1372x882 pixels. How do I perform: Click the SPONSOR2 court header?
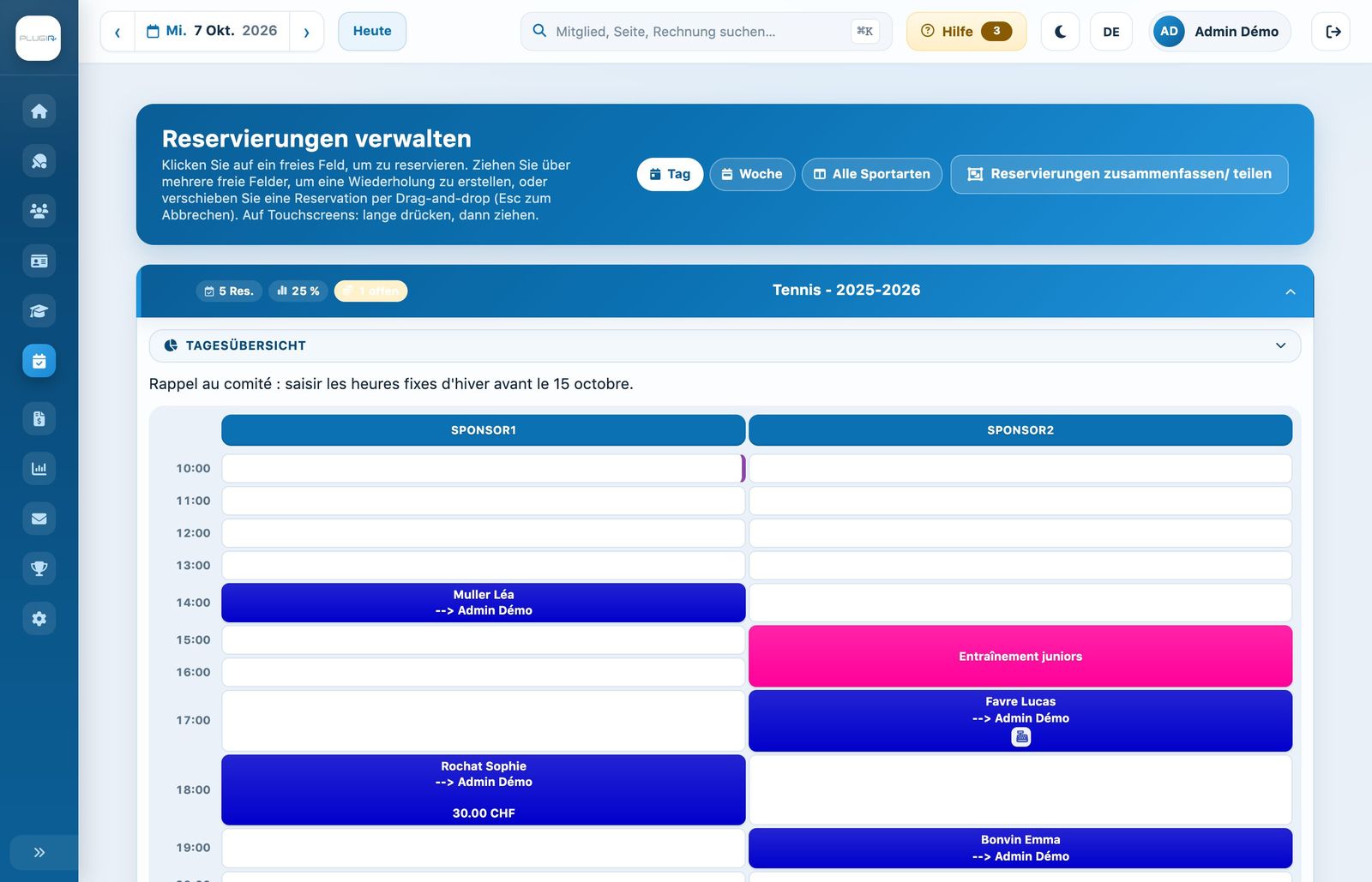pyautogui.click(x=1020, y=430)
